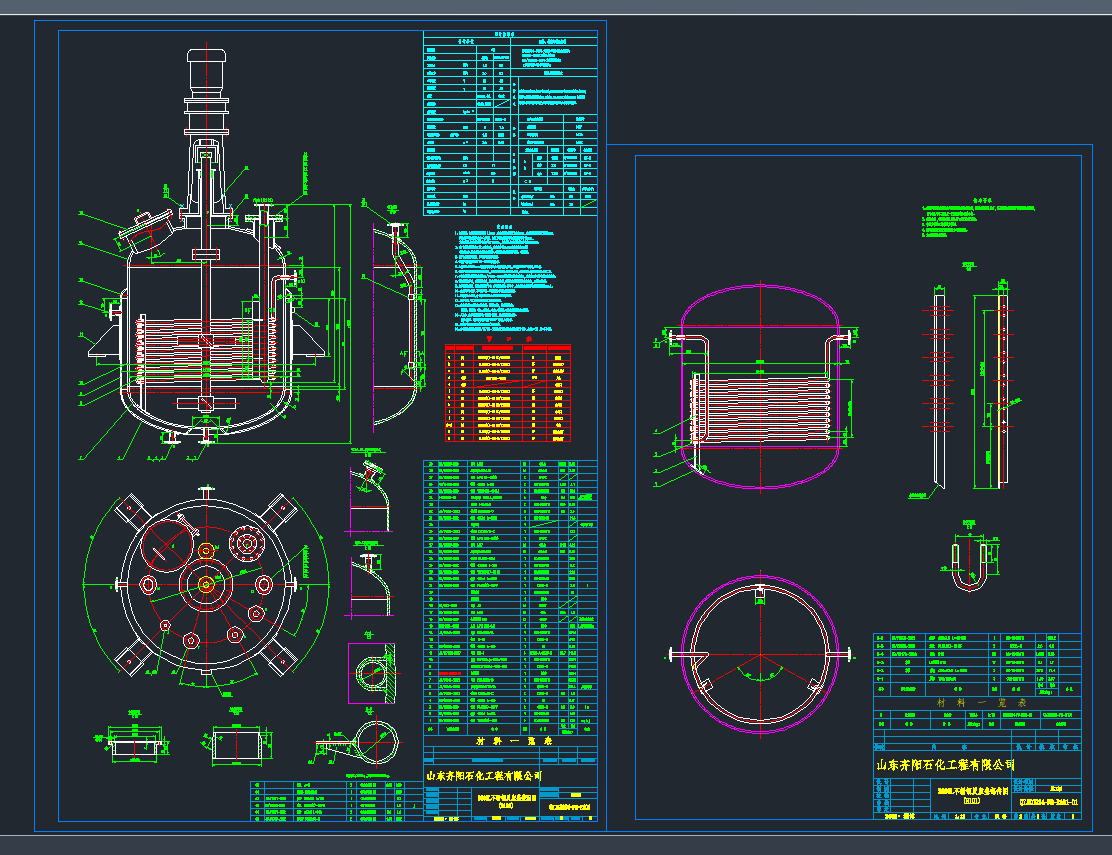
Task: Select the angled manhole on reactor head
Action: point(145,228)
